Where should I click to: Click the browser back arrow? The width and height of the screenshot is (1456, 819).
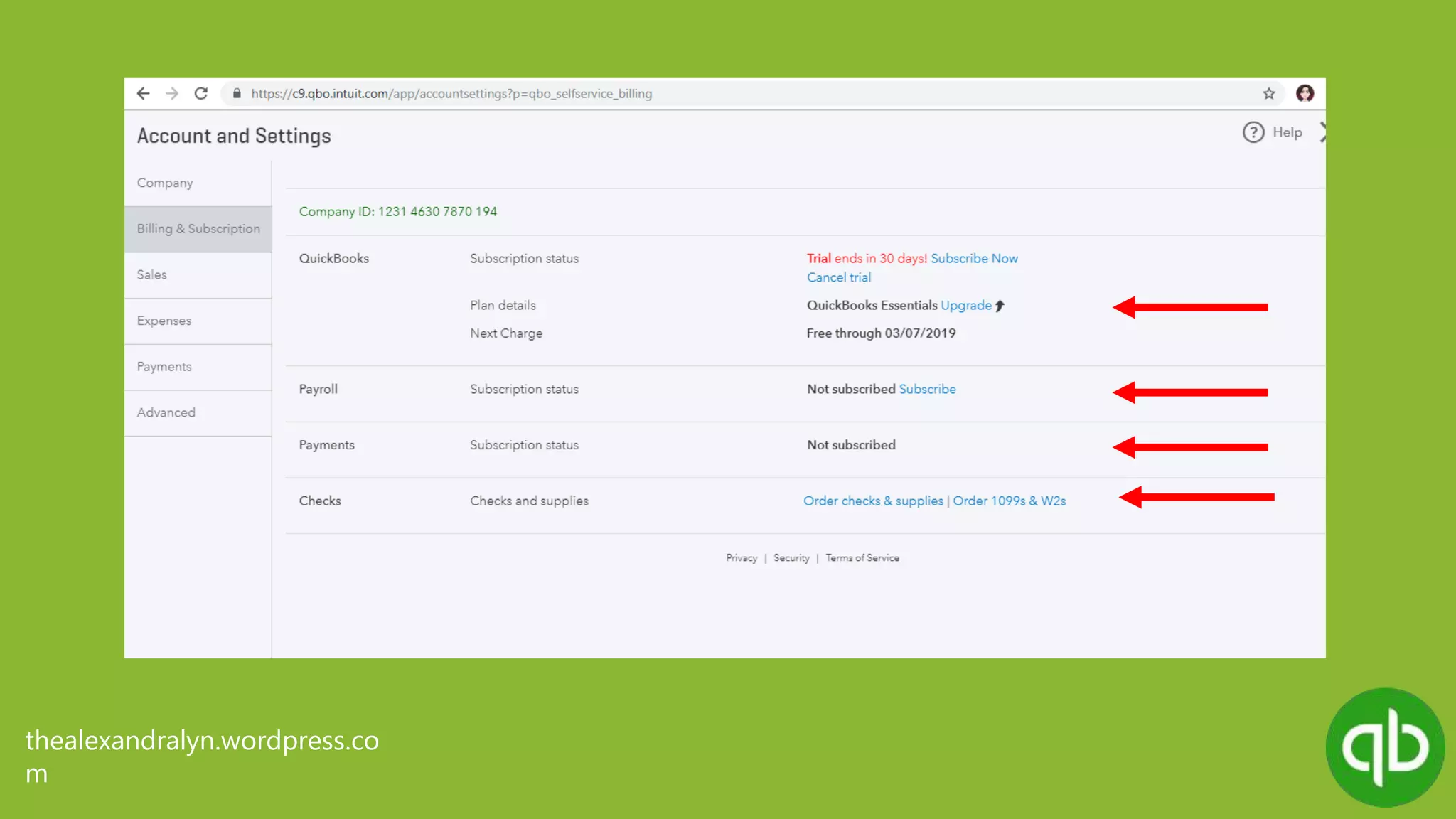[x=143, y=93]
